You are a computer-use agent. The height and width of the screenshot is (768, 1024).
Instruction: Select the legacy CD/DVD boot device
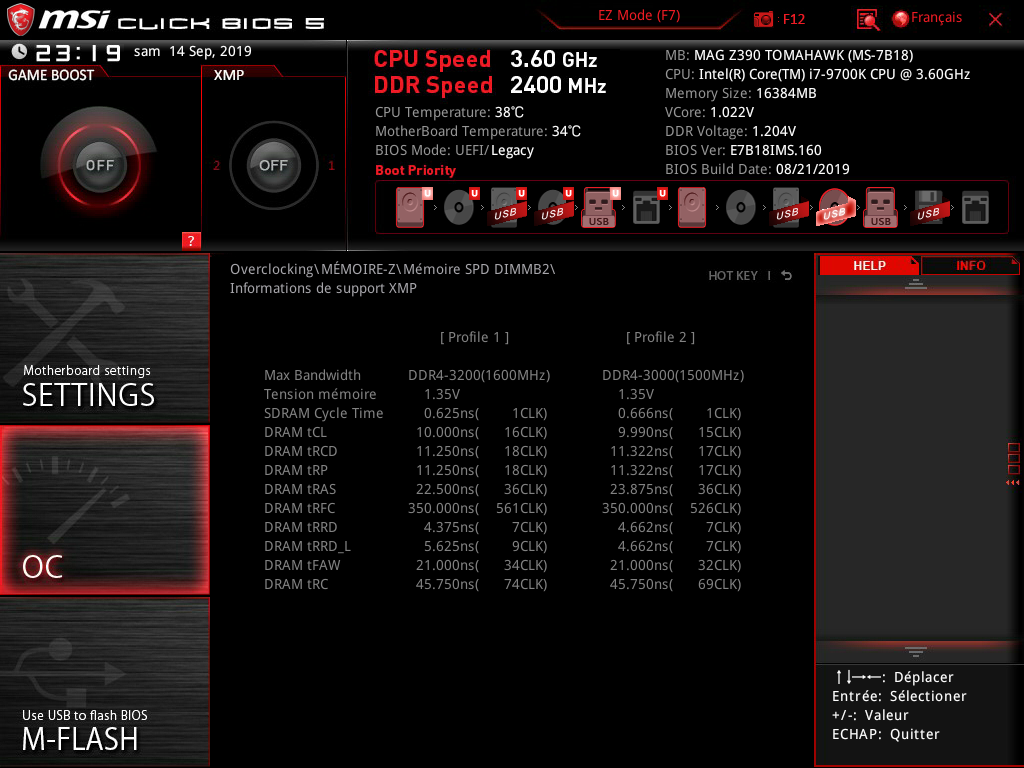[x=741, y=207]
